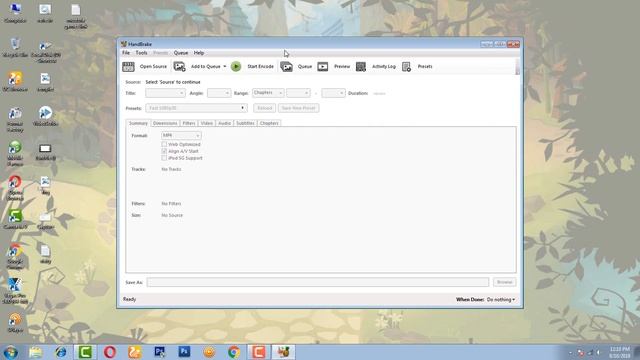
Task: Click the Browse button
Action: 504,282
